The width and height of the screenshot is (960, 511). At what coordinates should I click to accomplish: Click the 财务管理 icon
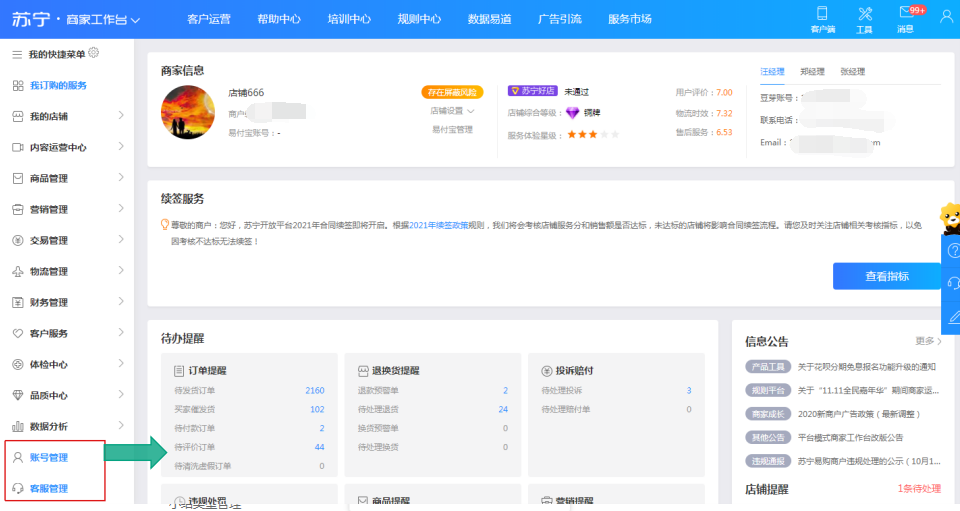click(18, 302)
